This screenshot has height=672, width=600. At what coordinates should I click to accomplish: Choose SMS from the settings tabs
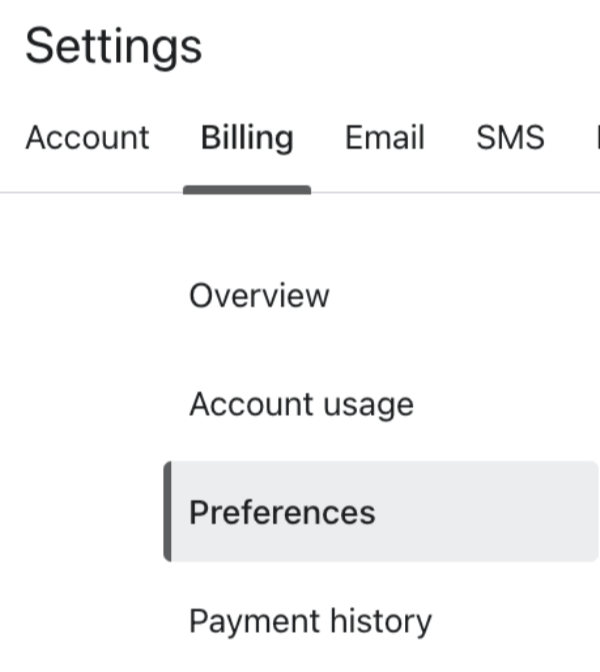[510, 137]
